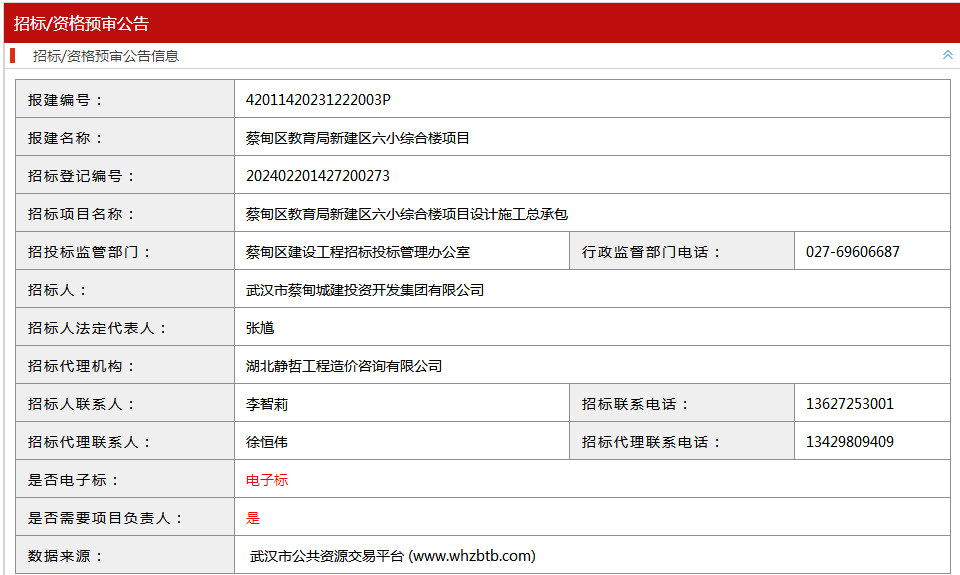The width and height of the screenshot is (960, 575).
Task: Click the 招标人 label cell
Action: click(125, 289)
